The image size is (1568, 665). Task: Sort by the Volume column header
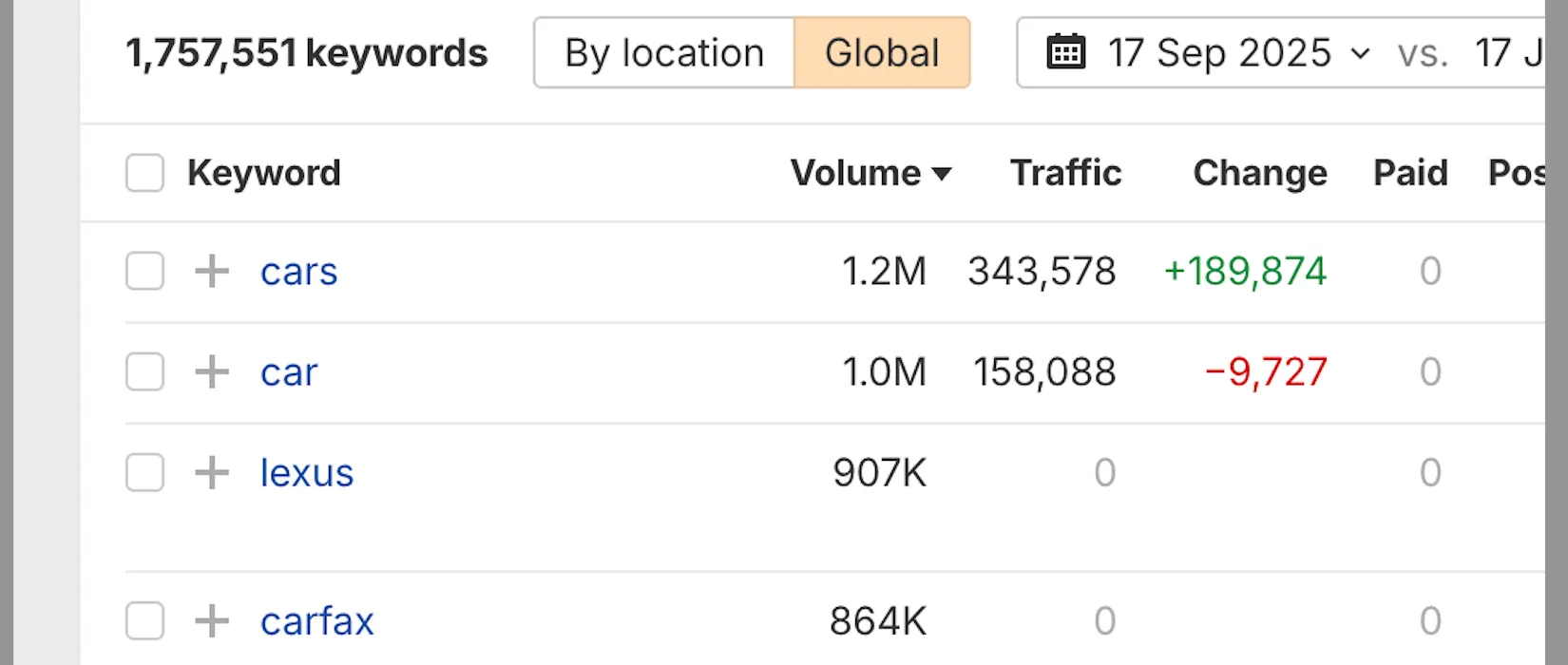[870, 173]
